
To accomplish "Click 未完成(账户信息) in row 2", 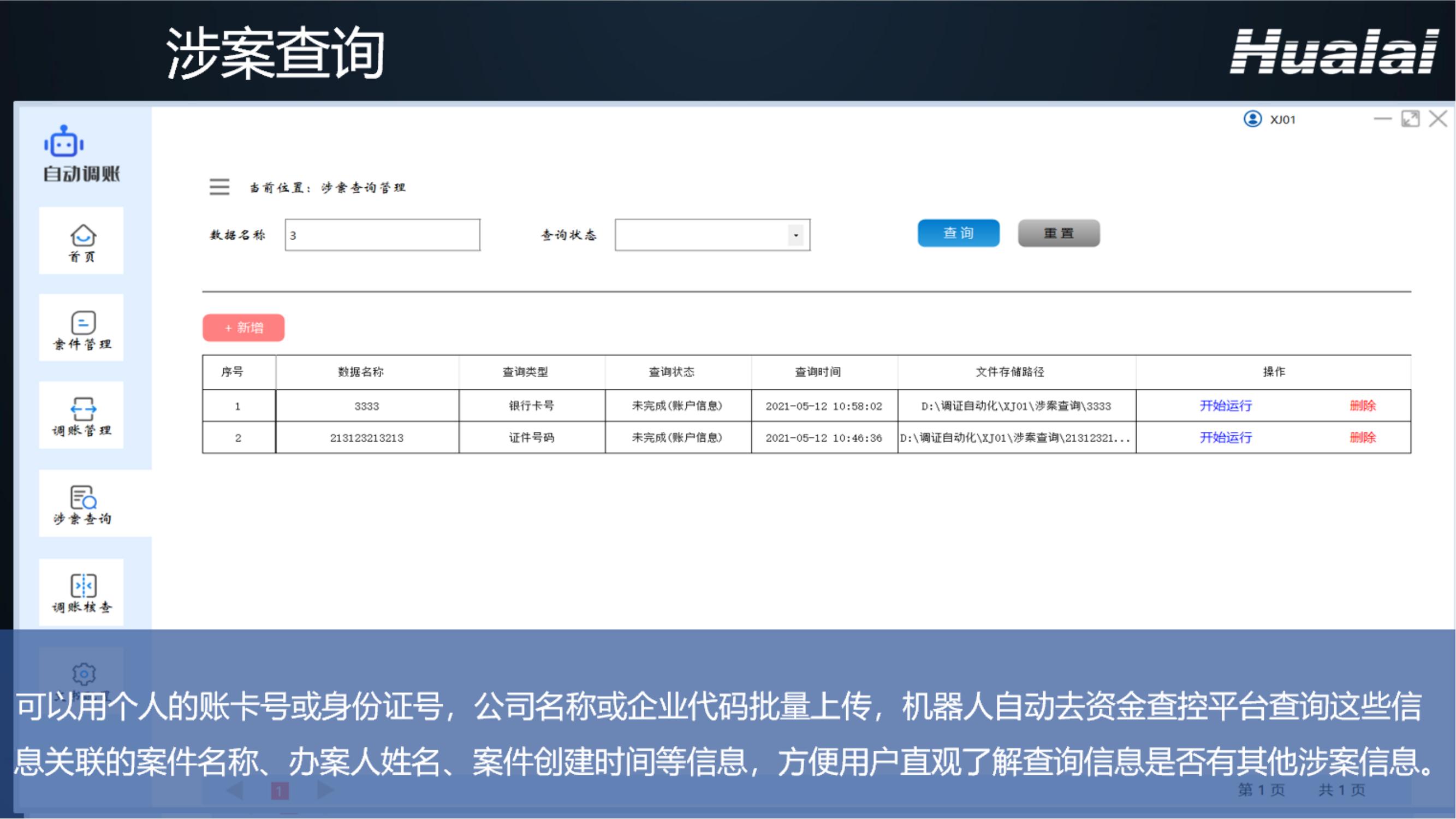I will pos(677,437).
